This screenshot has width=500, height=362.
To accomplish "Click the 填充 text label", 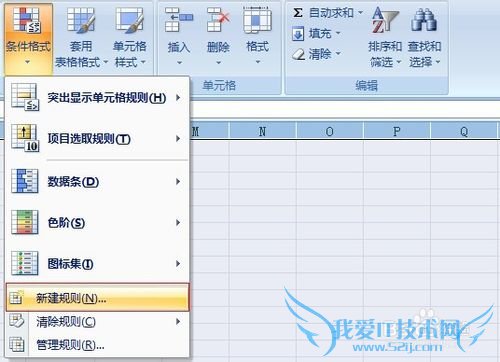I will 320,34.
